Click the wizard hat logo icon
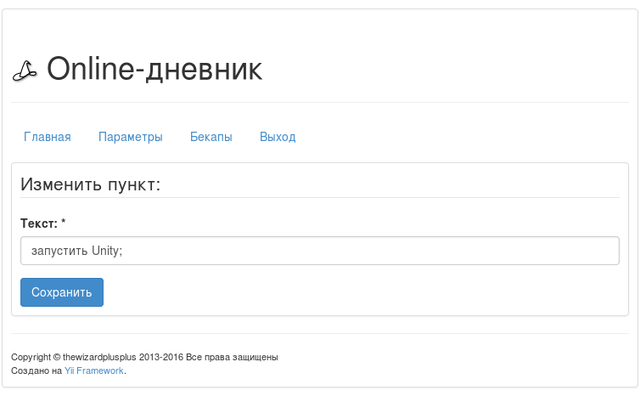 pos(24,71)
